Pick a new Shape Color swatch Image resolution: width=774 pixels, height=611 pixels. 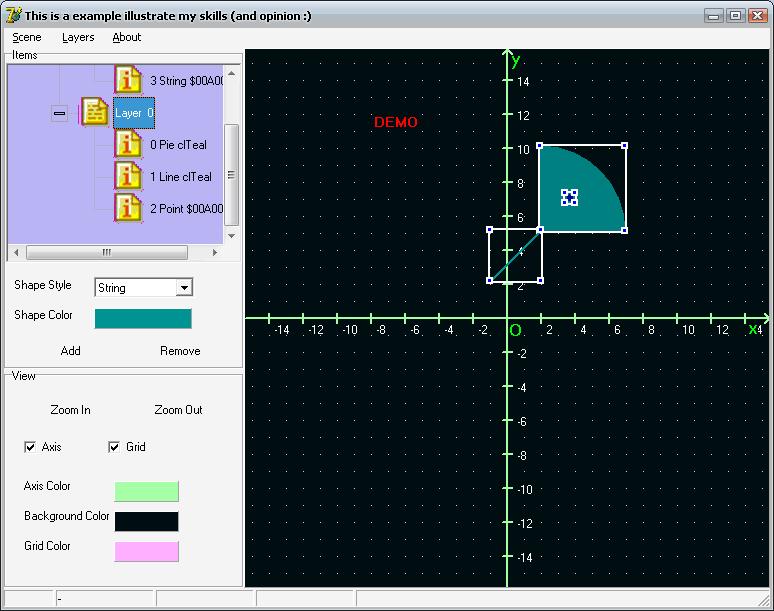click(x=143, y=318)
